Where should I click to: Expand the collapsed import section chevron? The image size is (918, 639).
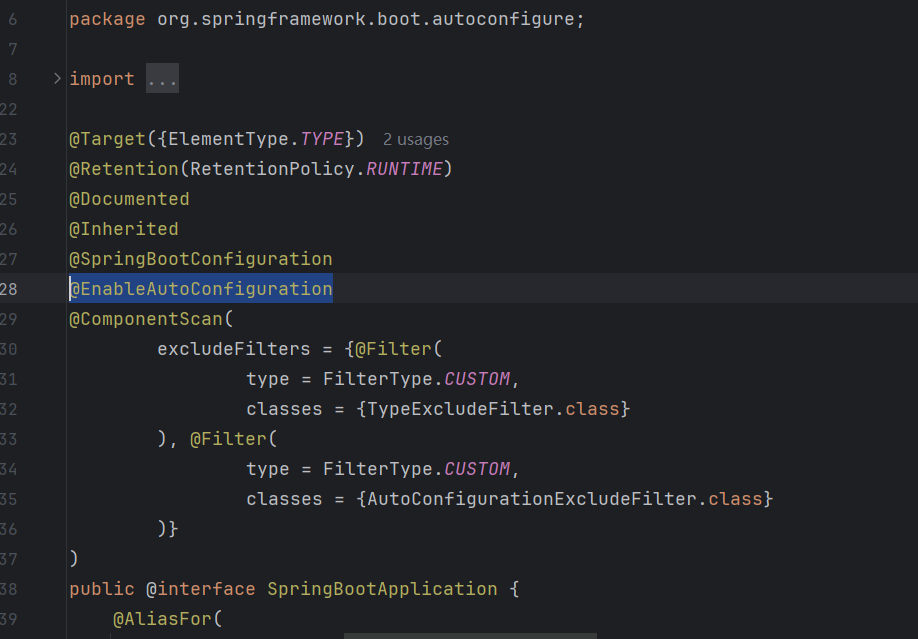(x=57, y=78)
